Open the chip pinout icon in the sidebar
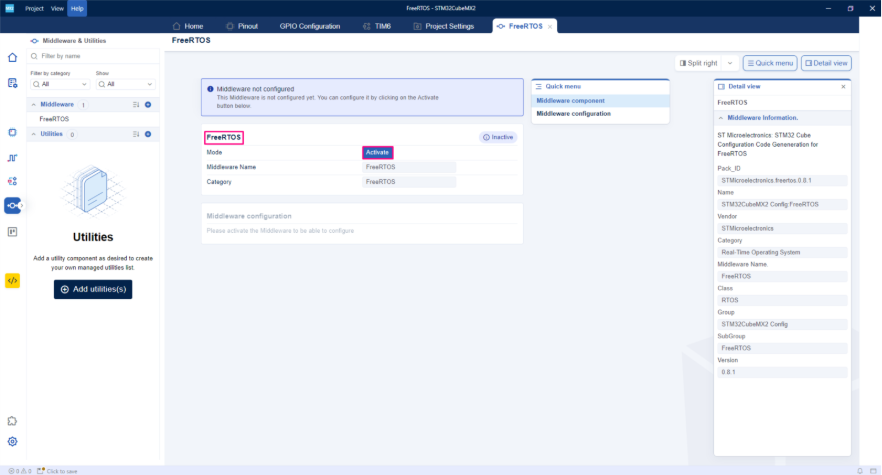Viewport: 882px width, 475px height. pos(12,132)
